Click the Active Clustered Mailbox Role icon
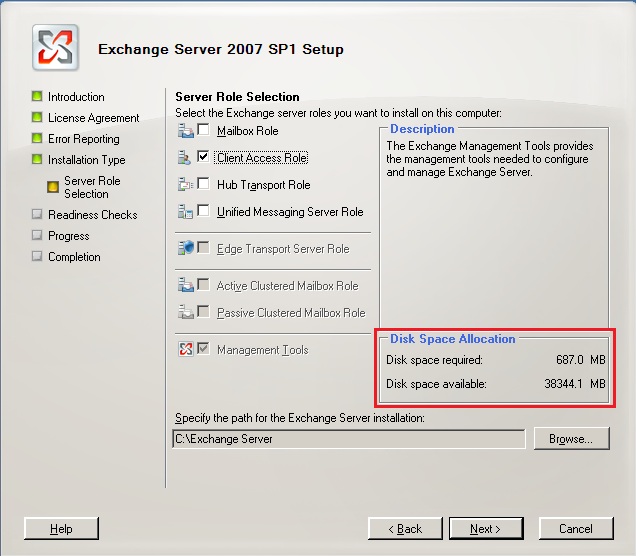 (186, 285)
